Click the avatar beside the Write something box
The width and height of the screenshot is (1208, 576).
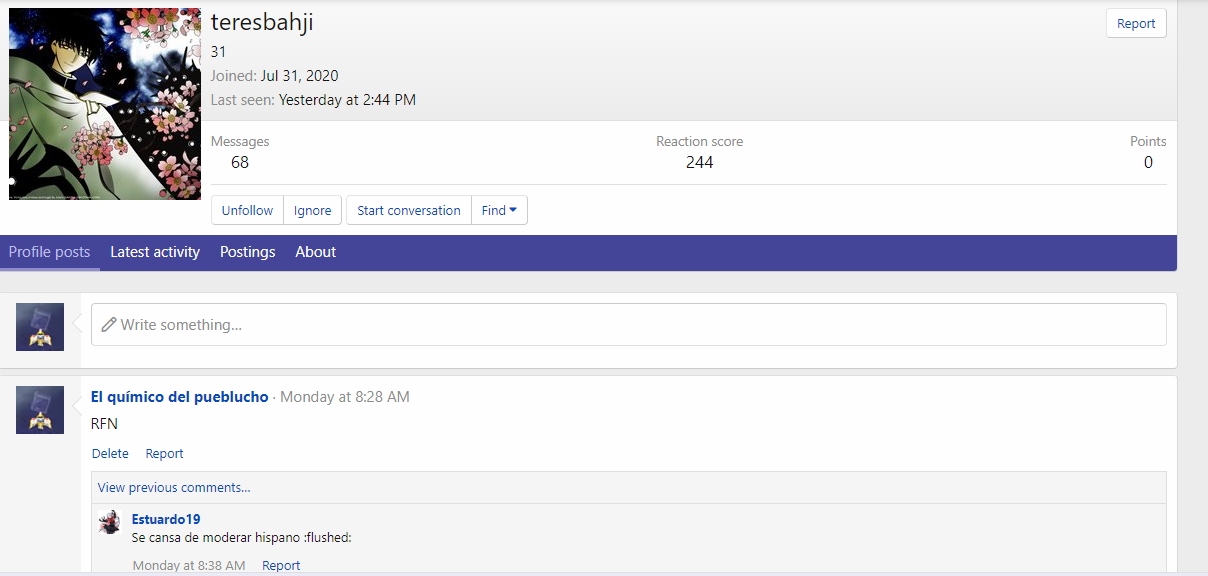tap(40, 327)
